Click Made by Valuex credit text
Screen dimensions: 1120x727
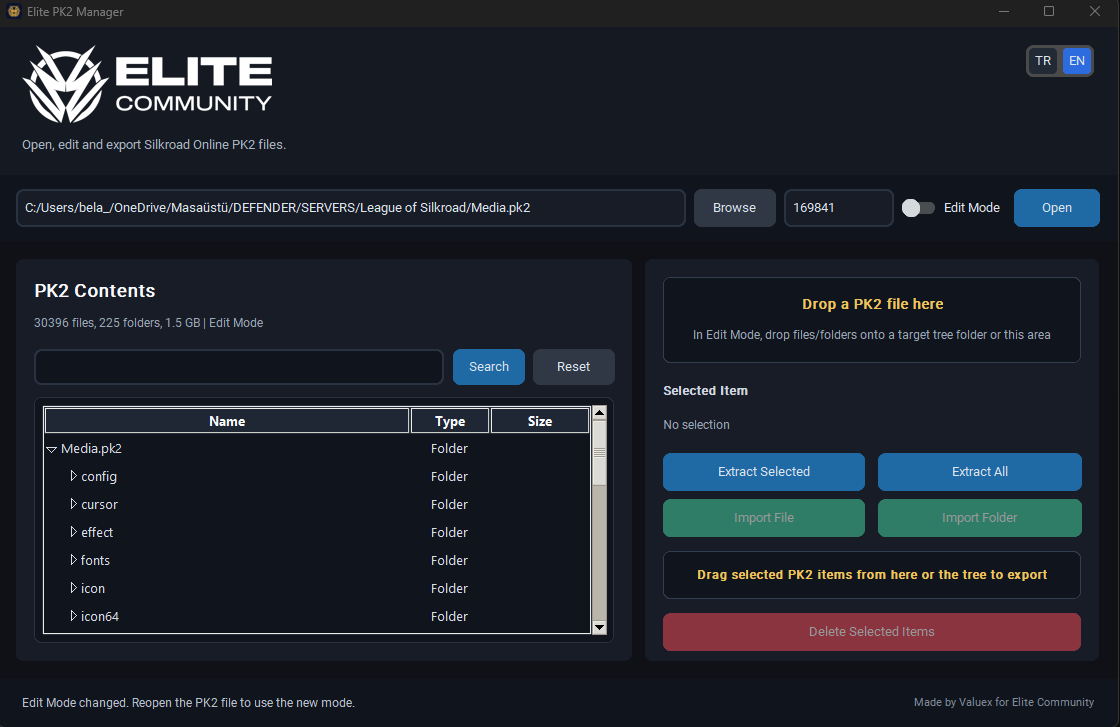[1004, 702]
